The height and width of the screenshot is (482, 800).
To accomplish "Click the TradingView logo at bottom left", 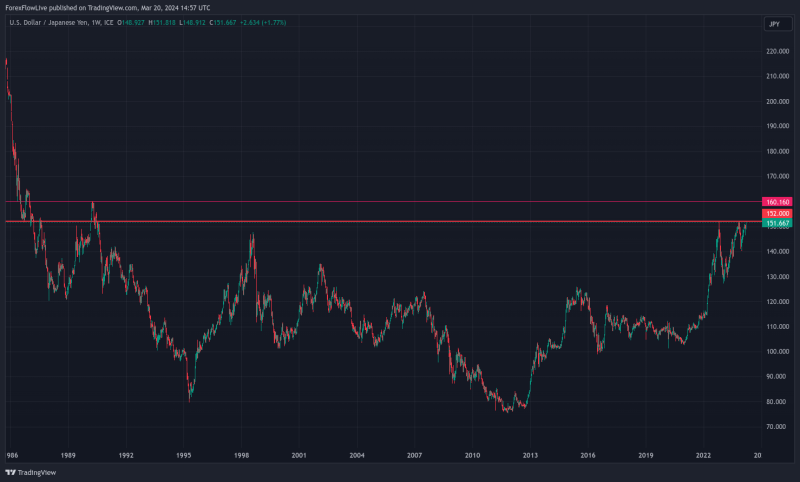I will coord(31,473).
